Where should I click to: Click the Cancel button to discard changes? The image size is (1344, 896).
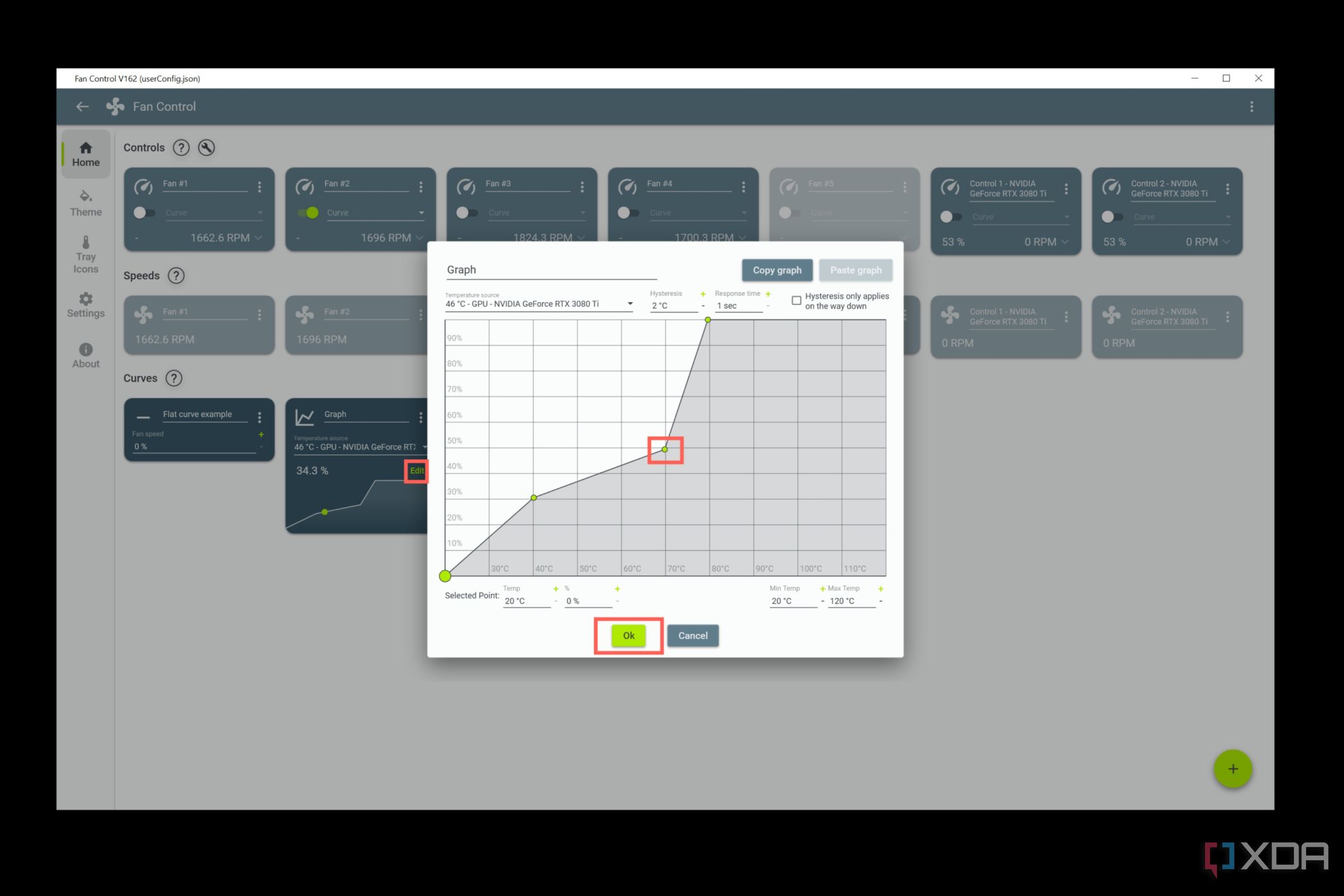tap(692, 634)
